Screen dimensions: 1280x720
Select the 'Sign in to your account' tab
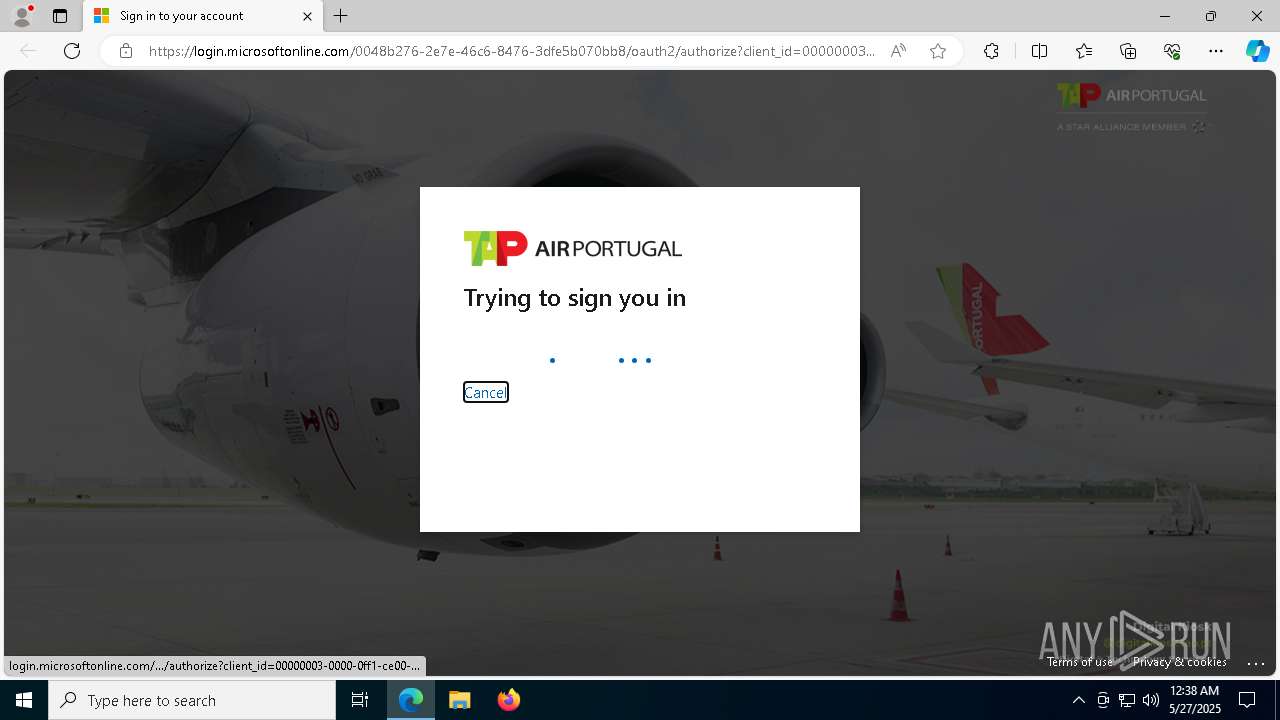203,16
